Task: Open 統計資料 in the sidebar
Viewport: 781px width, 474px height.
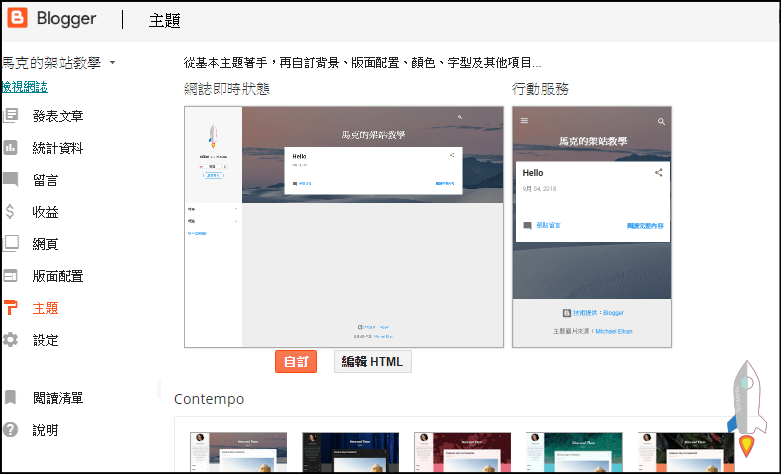Action: (58, 148)
